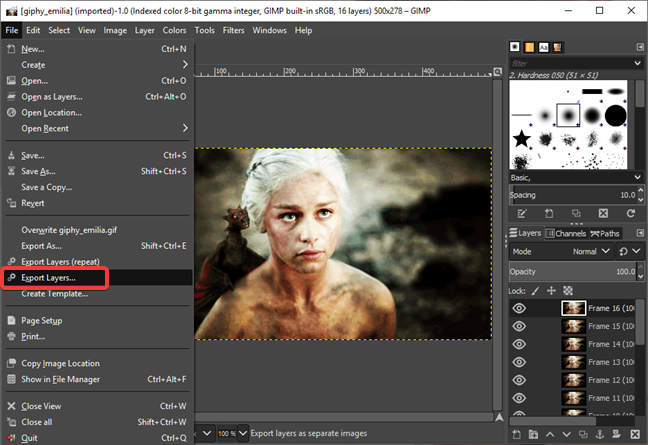Switch to the Channels tab
This screenshot has height=445, width=648.
(566, 233)
